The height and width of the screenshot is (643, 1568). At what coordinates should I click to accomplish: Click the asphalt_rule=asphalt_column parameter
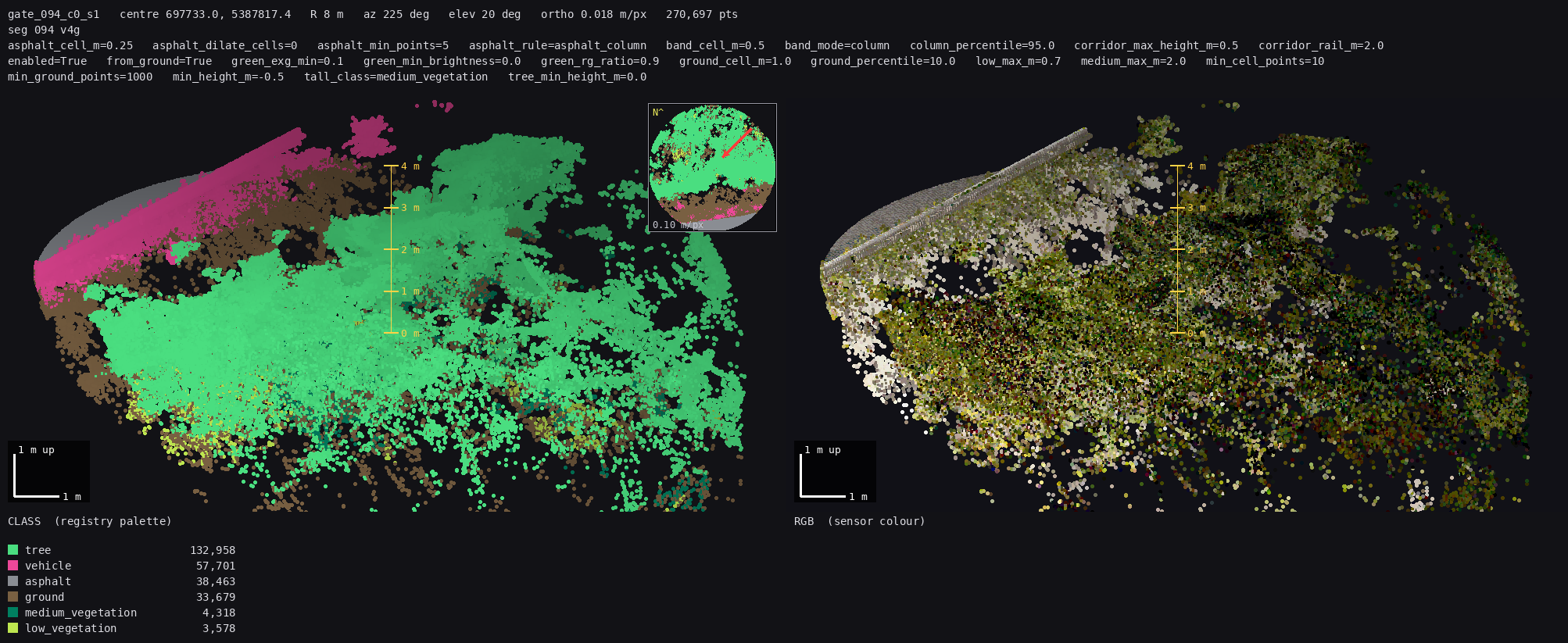point(557,45)
